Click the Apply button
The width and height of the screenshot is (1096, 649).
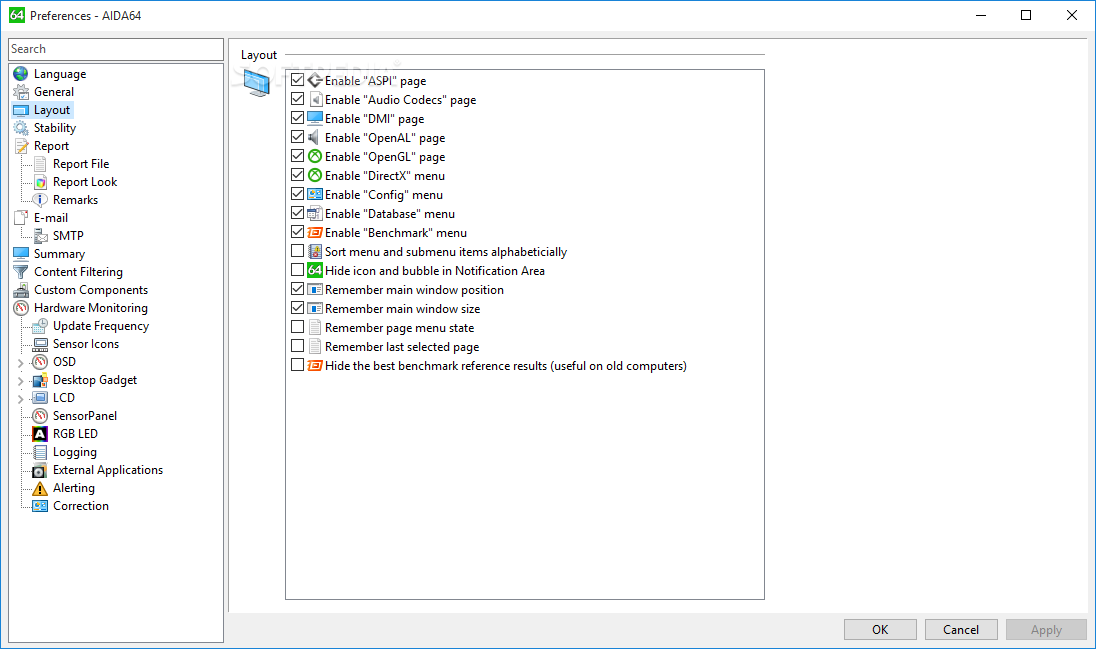pos(1046,629)
